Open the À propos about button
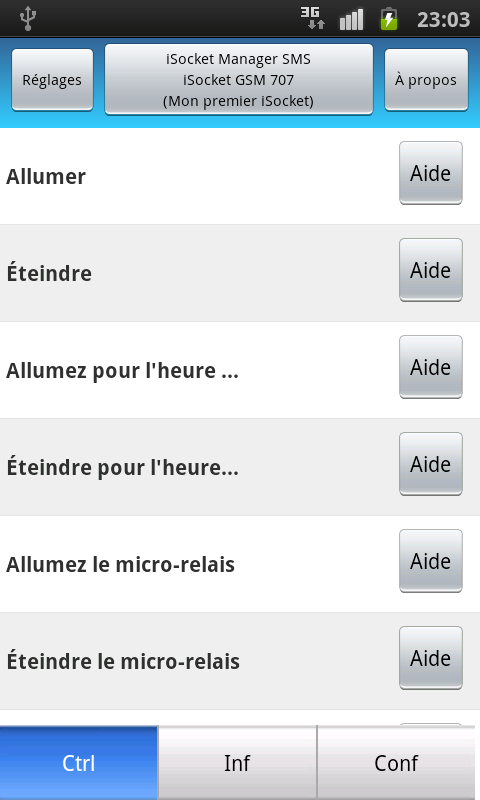This screenshot has height=800, width=480. point(426,80)
